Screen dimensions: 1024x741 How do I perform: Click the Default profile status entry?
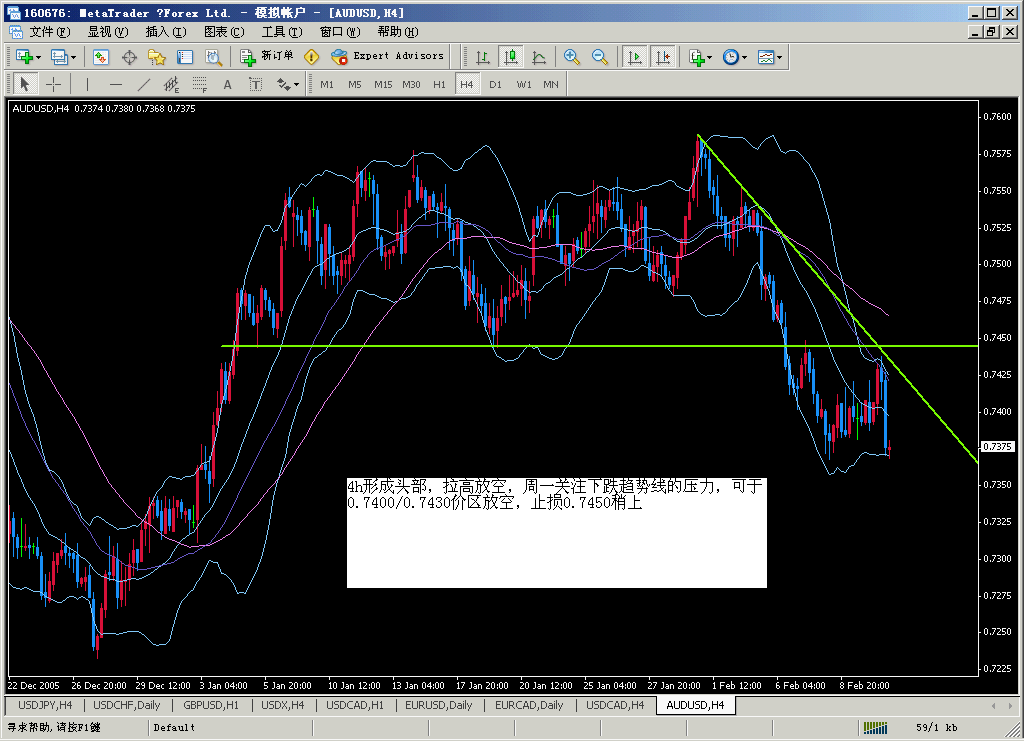(x=174, y=727)
